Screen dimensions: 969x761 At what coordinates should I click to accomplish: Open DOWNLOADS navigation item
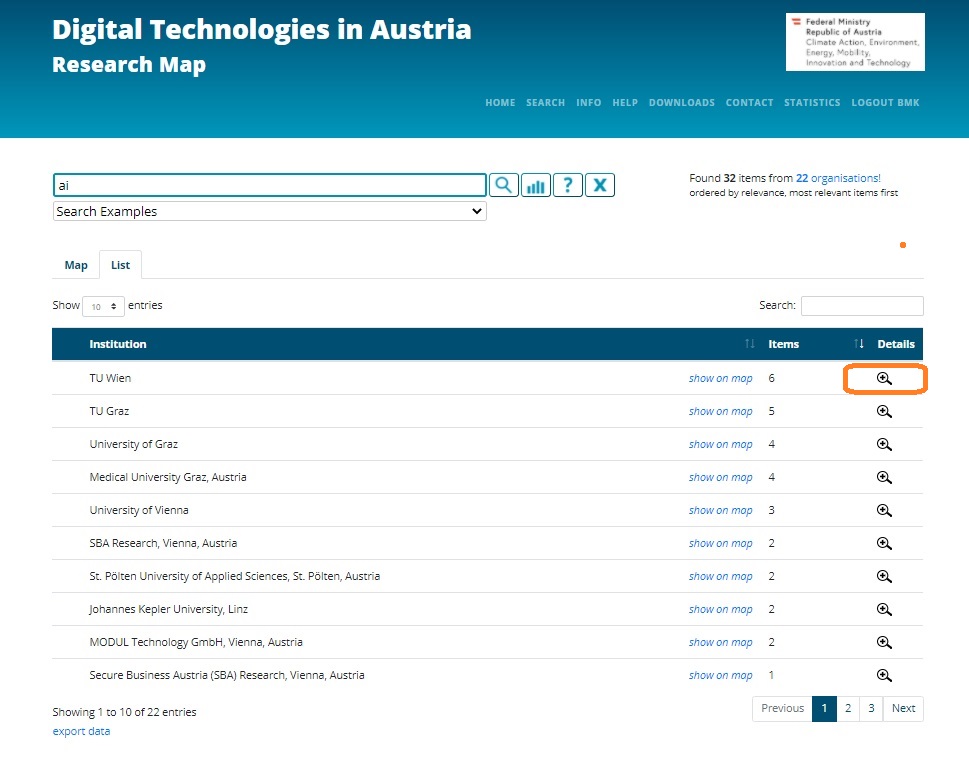[682, 103]
